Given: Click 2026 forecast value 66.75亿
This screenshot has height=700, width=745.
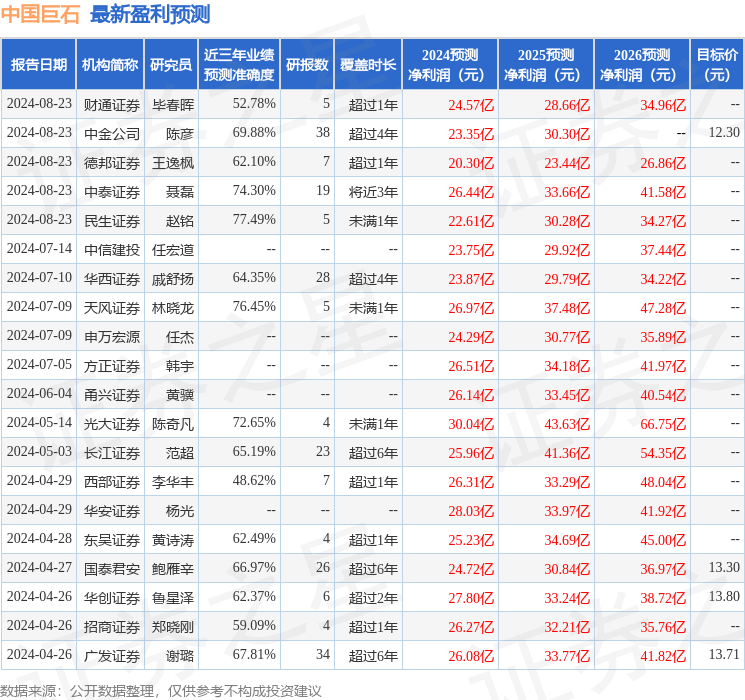Looking at the screenshot, I should click(663, 424).
